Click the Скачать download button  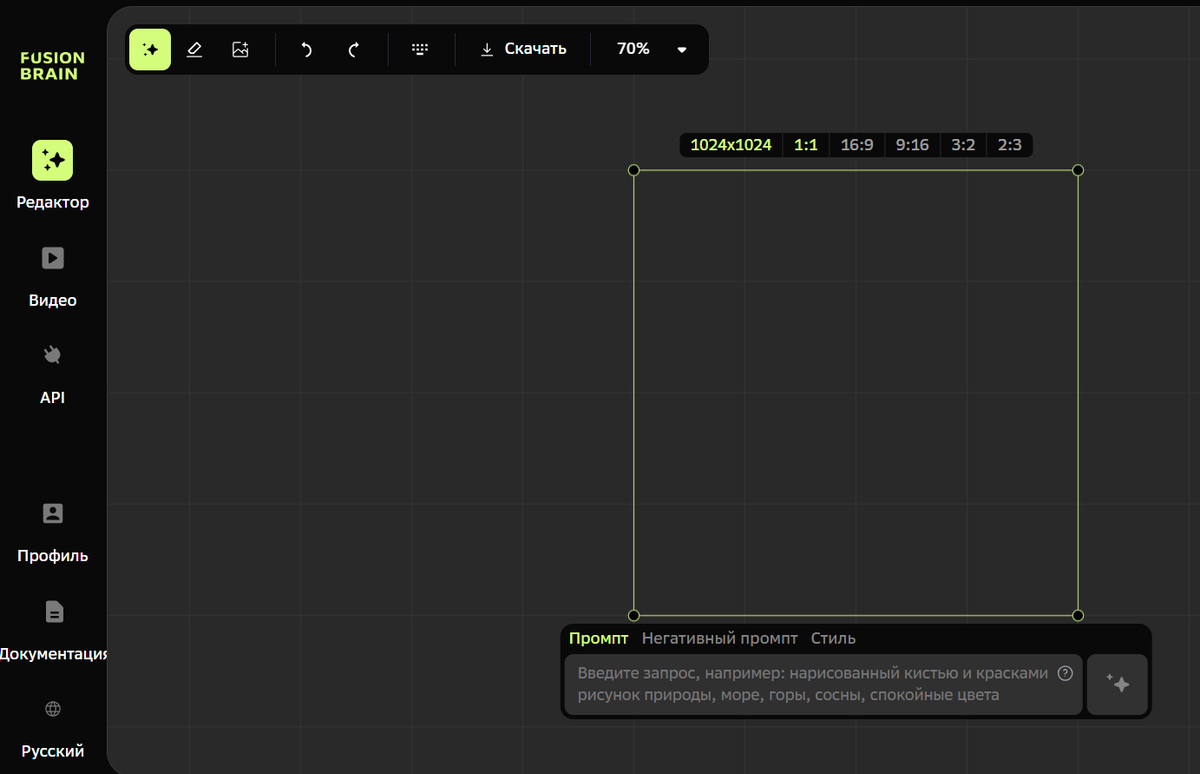[x=523, y=49]
